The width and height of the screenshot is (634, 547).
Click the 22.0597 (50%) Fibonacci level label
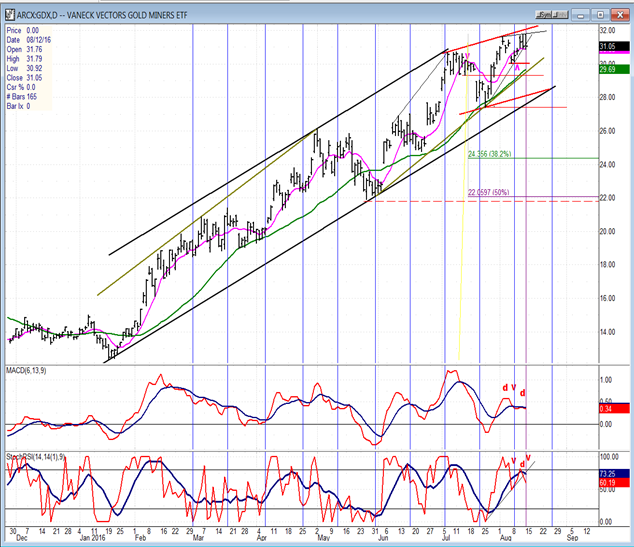(488, 192)
